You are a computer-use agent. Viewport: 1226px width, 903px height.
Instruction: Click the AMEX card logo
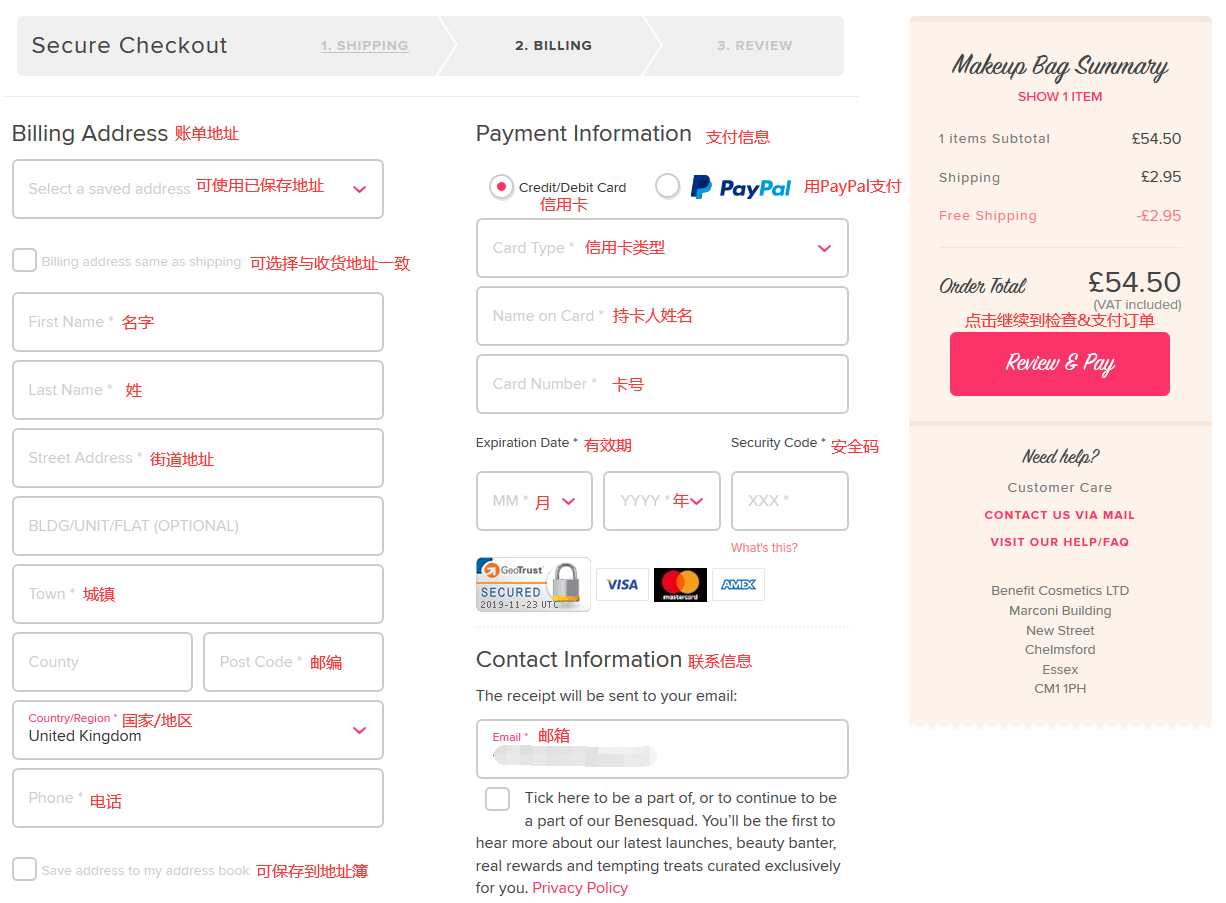click(738, 585)
